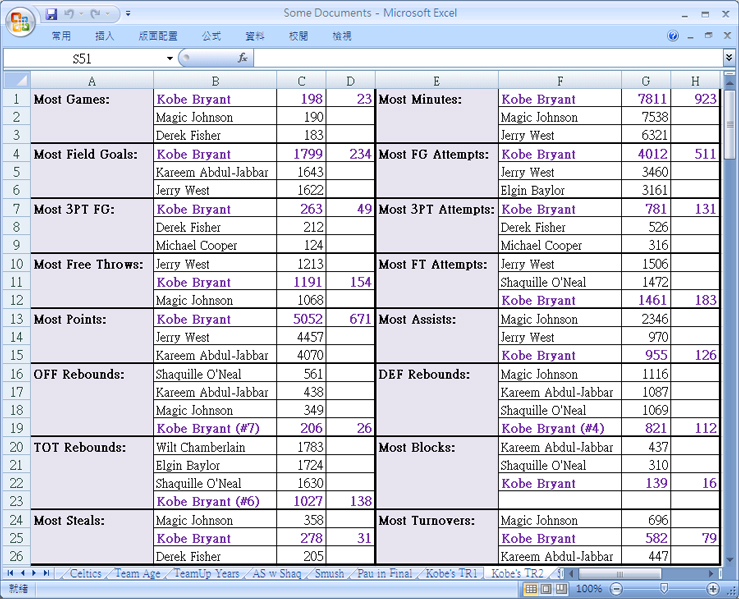Switch to the Pau in Final sheet tab
Viewport: 739px width, 599px height.
[x=385, y=574]
